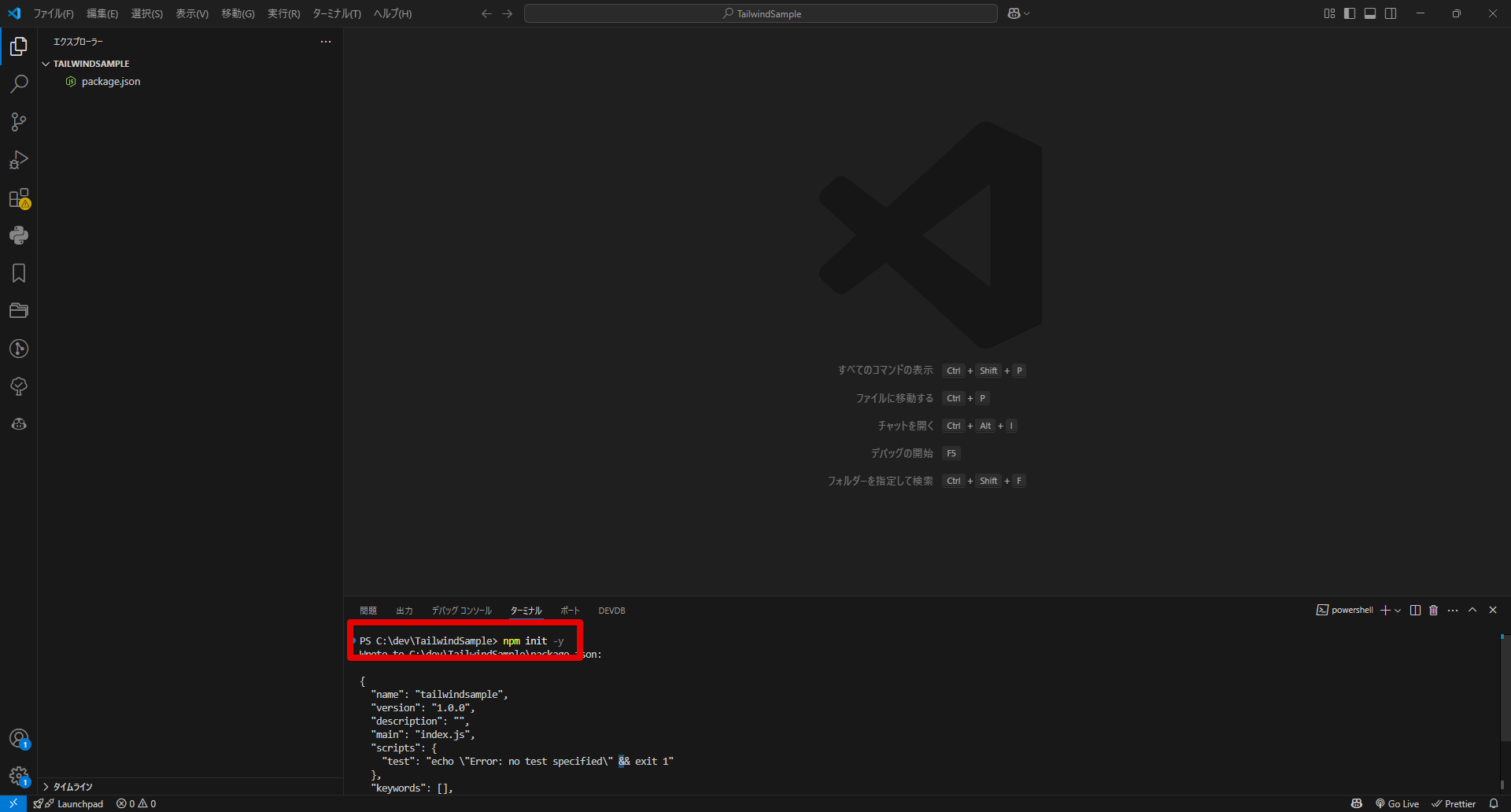The image size is (1511, 812).
Task: Maximize the panel with up chevron
Action: pos(1472,610)
